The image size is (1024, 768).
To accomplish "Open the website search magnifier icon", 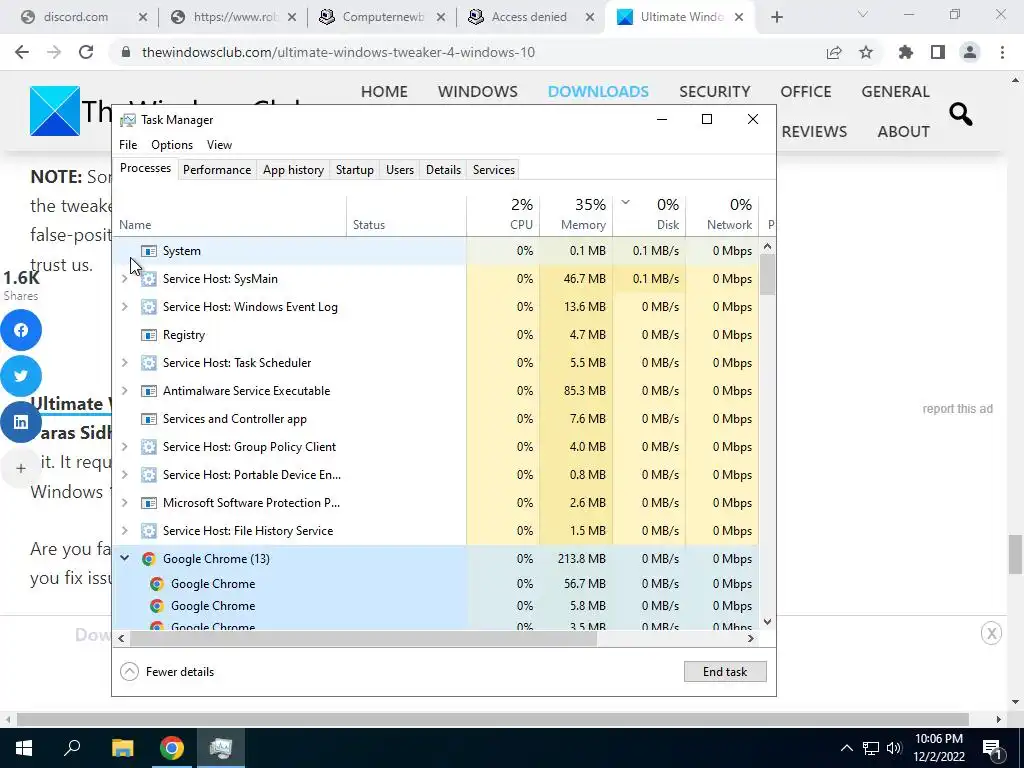I will pos(960,114).
